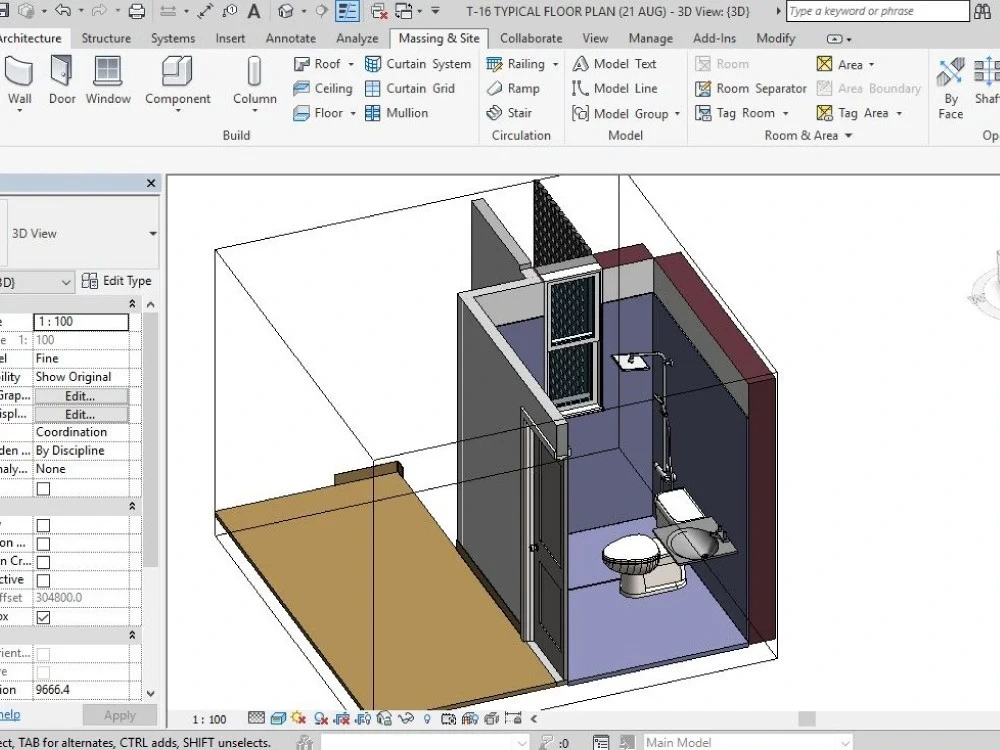Click the Switch Windows icon
This screenshot has width=1000, height=750.
[x=404, y=11]
